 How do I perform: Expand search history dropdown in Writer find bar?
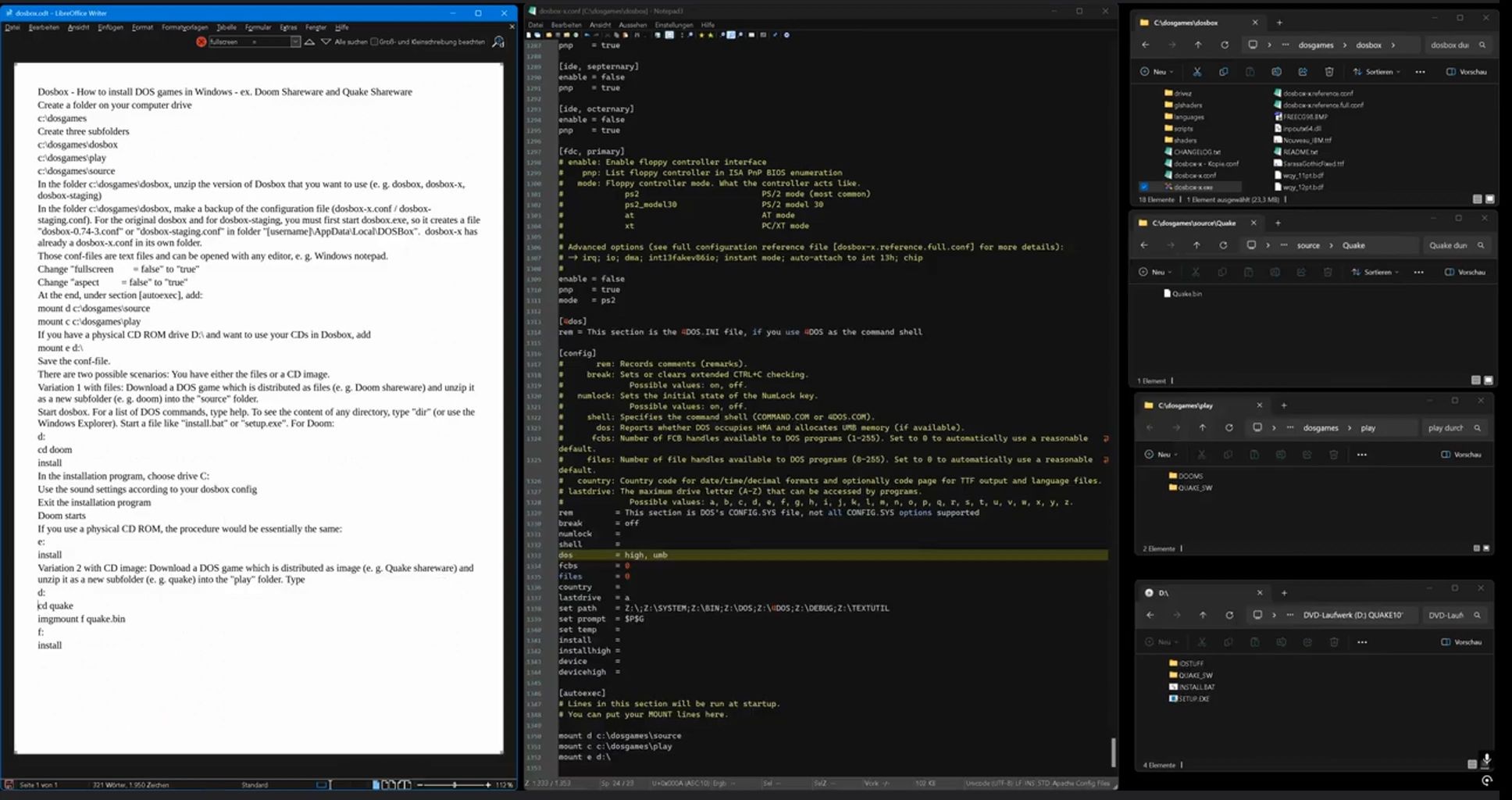pos(295,41)
